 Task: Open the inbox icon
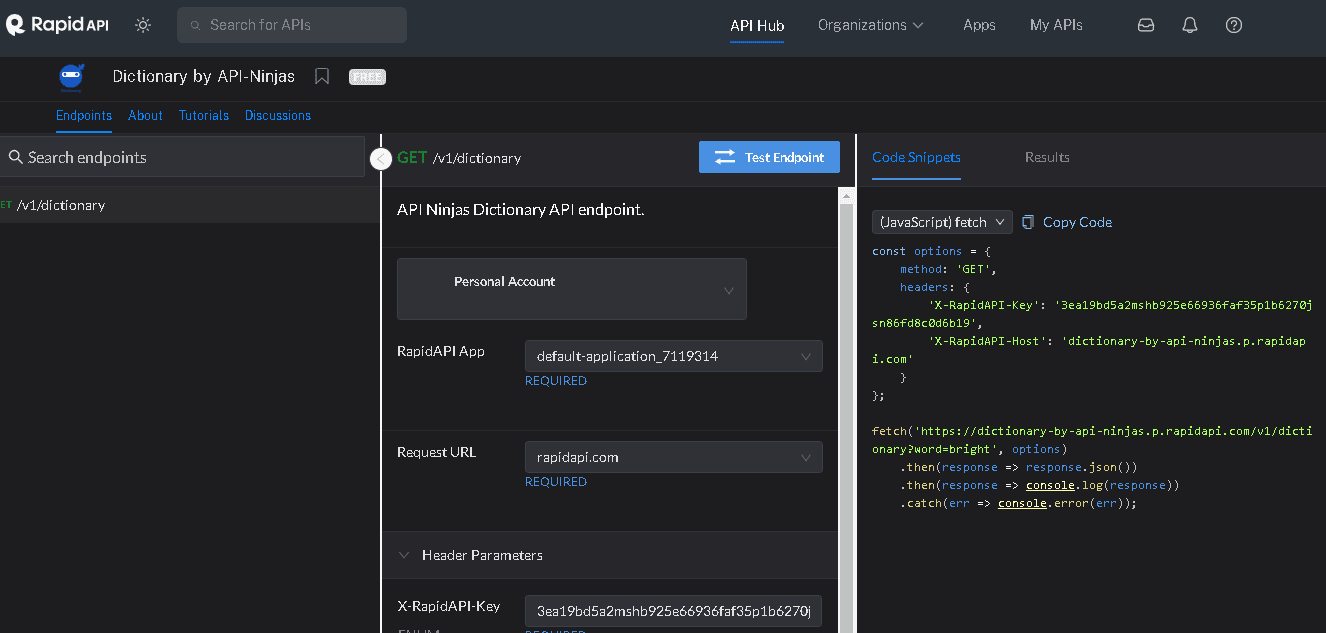point(1146,25)
